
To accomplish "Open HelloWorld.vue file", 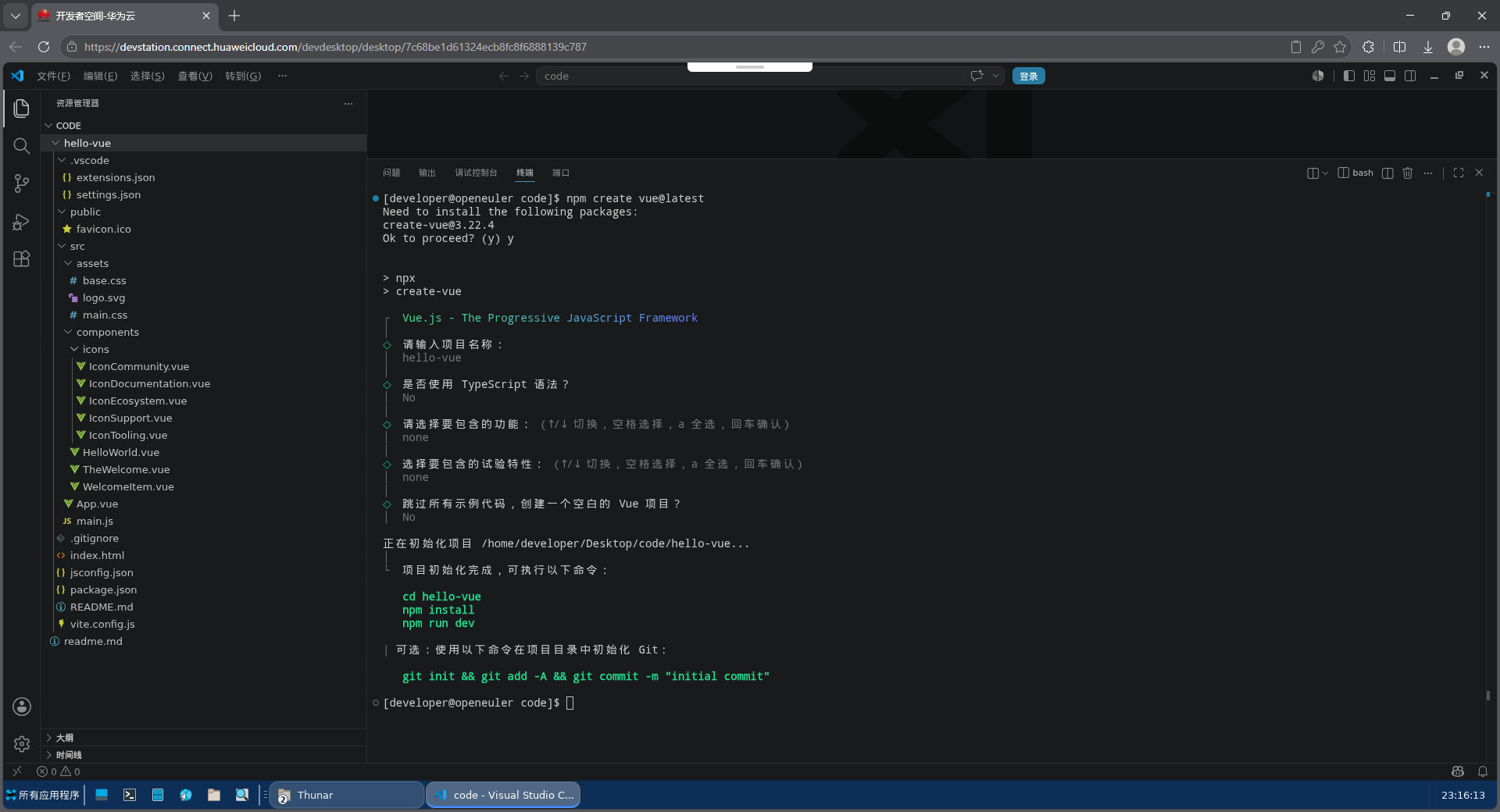I will point(203,452).
